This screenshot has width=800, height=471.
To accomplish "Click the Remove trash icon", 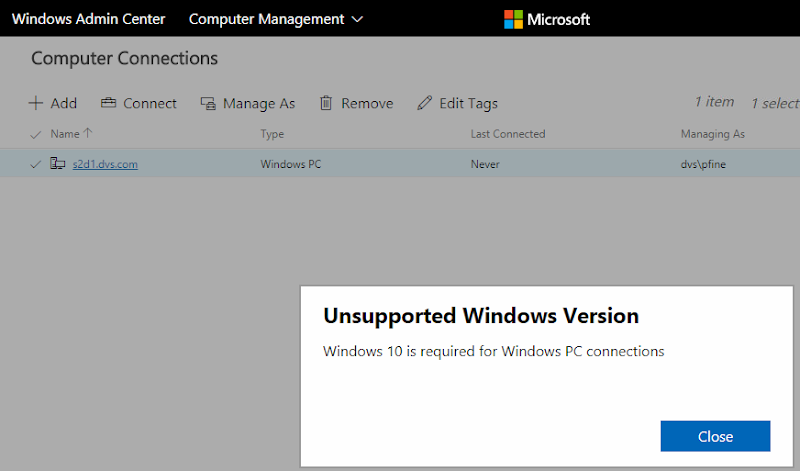I will pyautogui.click(x=326, y=103).
